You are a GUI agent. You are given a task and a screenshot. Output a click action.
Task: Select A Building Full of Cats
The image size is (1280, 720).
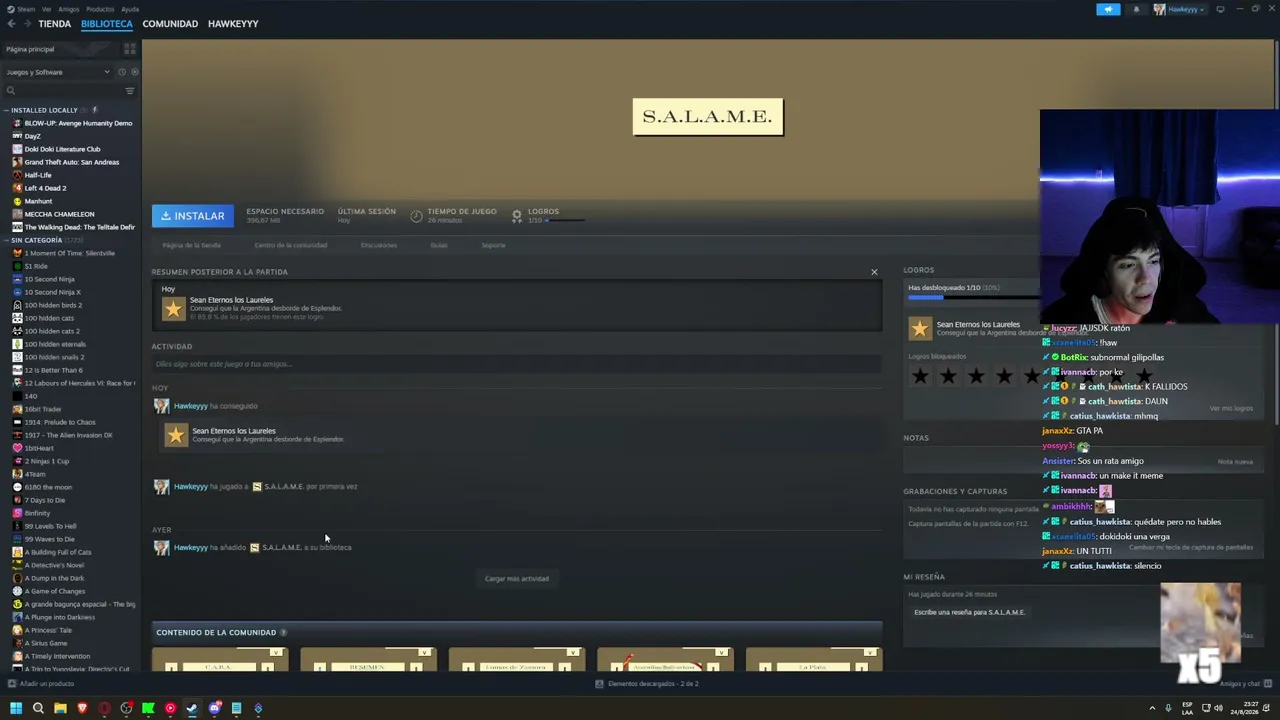click(58, 552)
